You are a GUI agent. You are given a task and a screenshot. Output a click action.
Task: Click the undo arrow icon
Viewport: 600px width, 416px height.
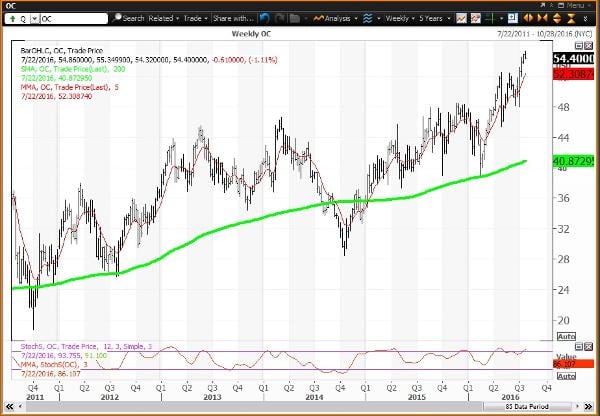263,18
